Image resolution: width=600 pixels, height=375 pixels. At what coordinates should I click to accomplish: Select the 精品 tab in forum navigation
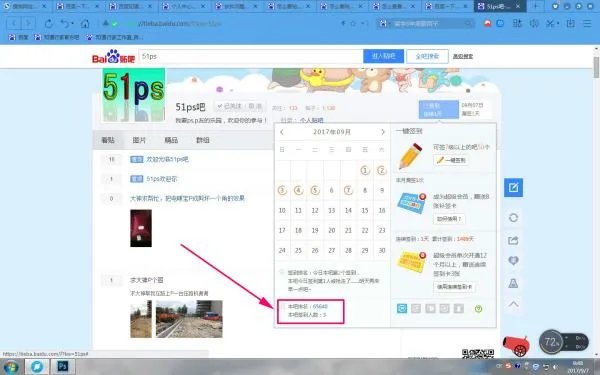(x=171, y=140)
